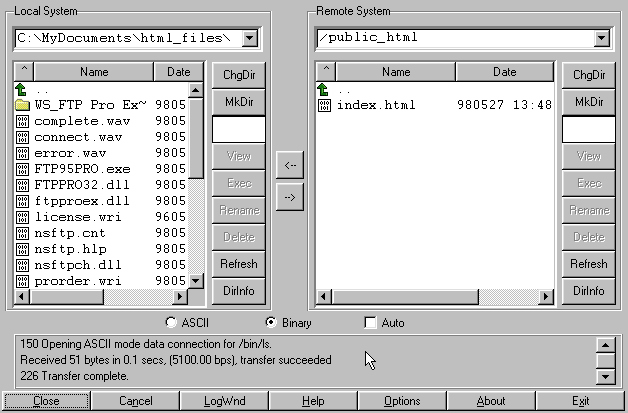
Task: Click the prorder.wri file icon
Action: 22,281
